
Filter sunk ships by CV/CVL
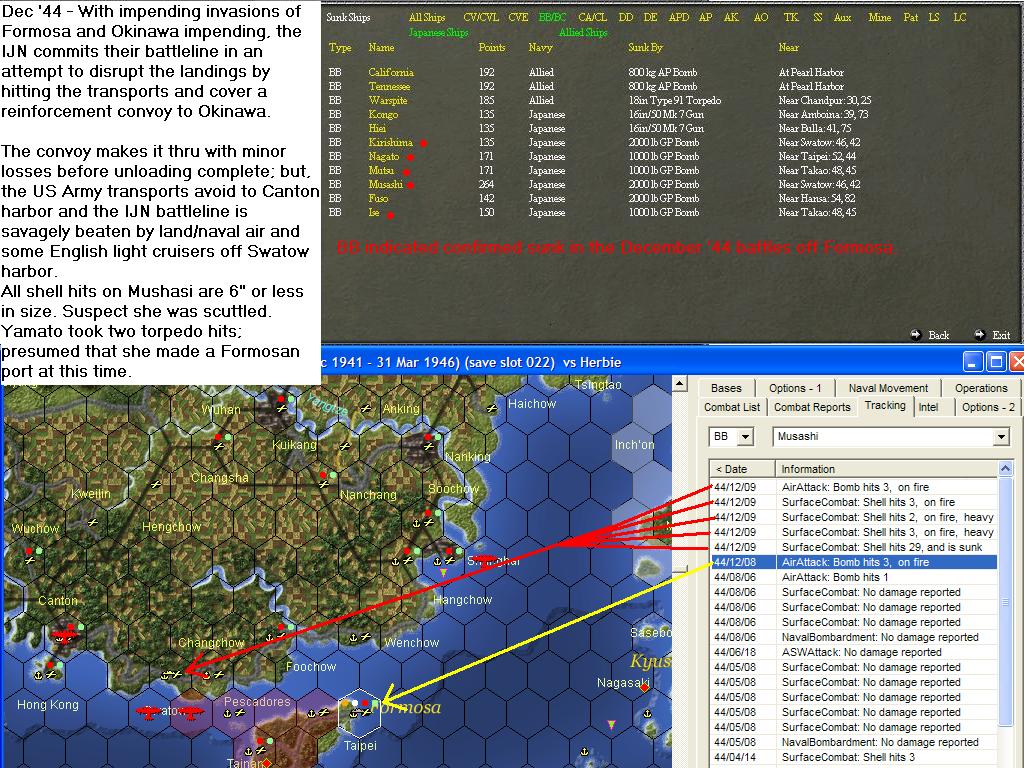(x=481, y=18)
